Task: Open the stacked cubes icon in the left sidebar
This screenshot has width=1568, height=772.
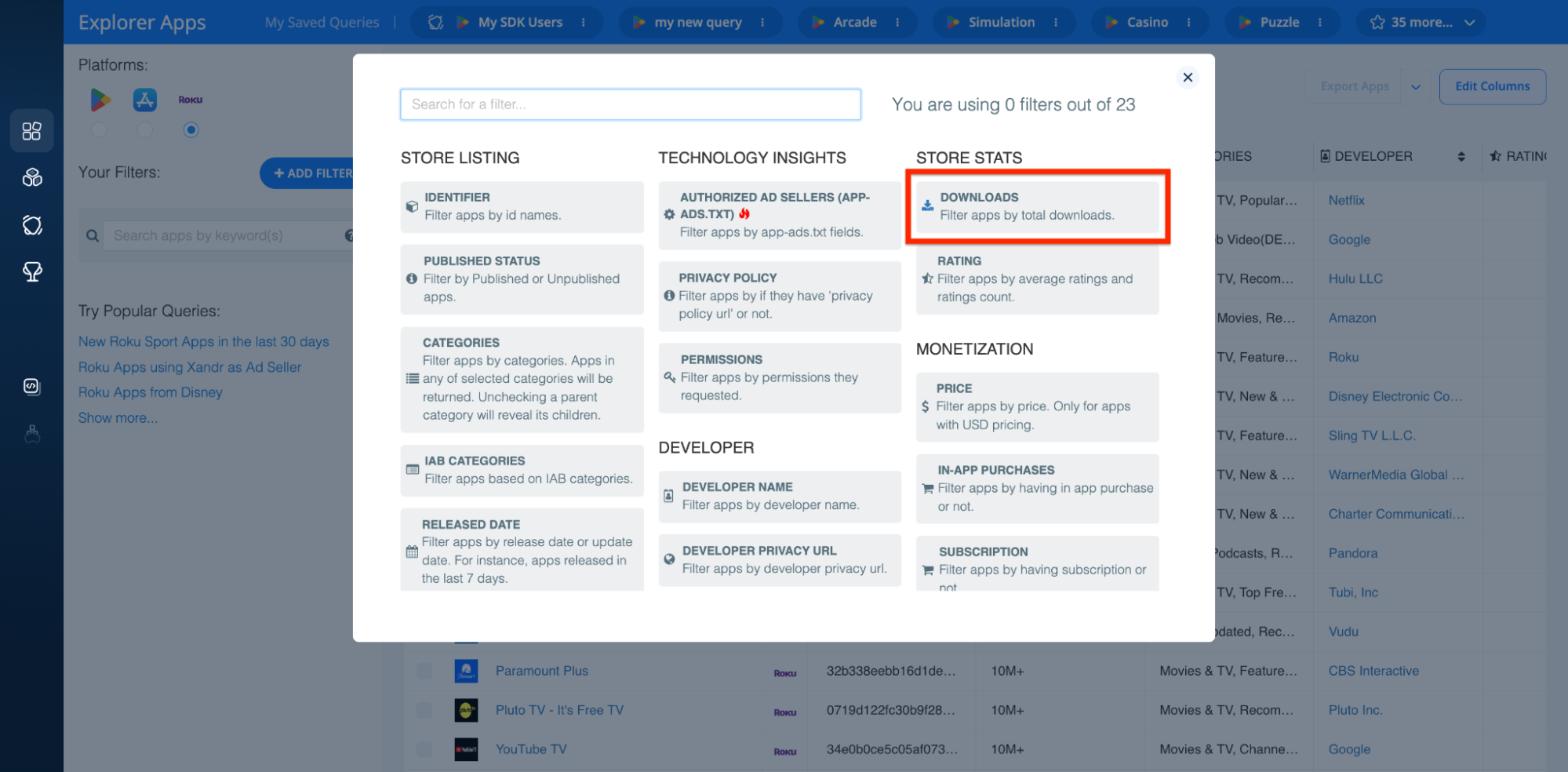Action: (x=32, y=178)
